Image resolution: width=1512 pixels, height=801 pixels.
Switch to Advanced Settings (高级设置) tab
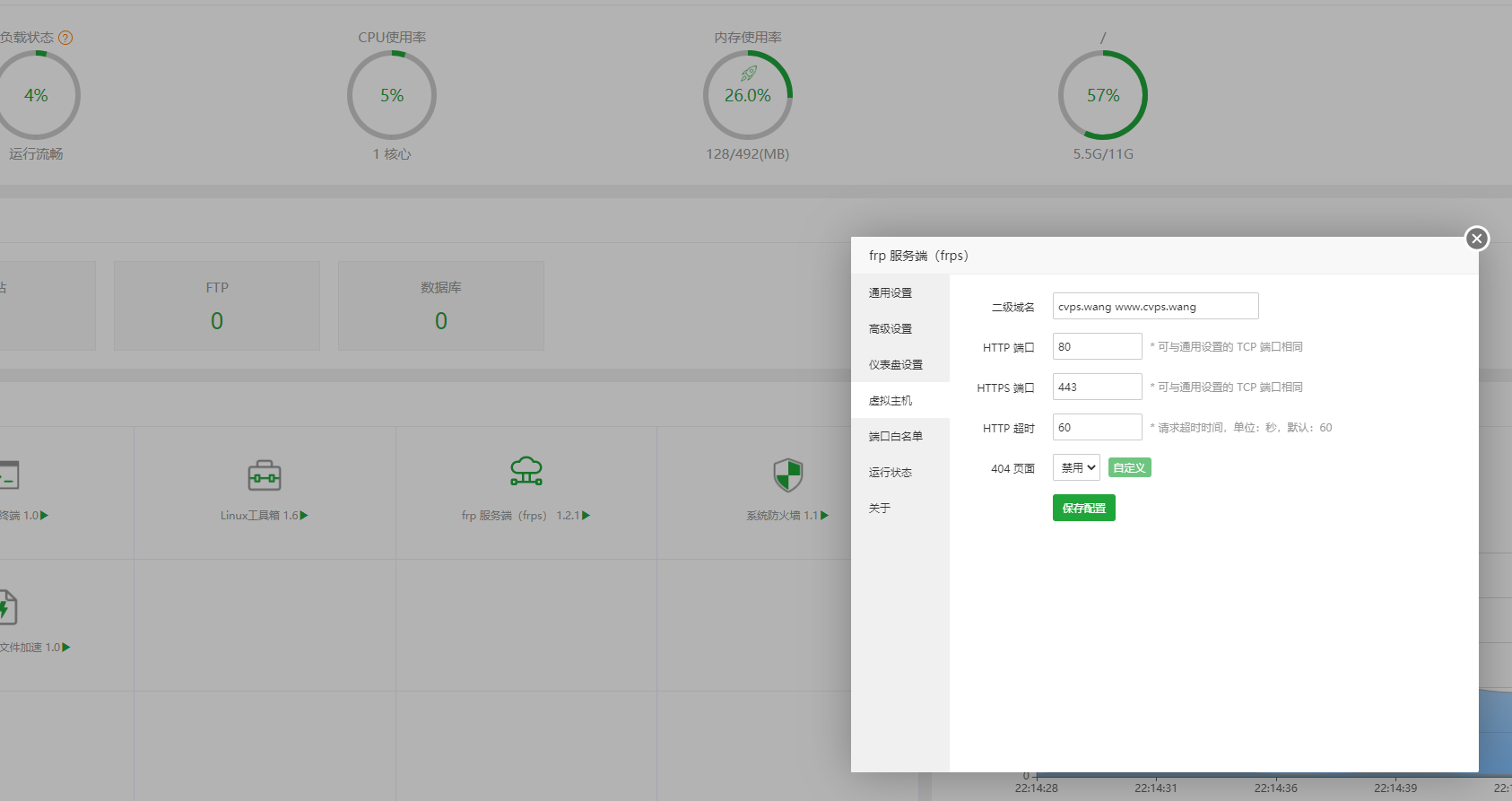coord(891,329)
